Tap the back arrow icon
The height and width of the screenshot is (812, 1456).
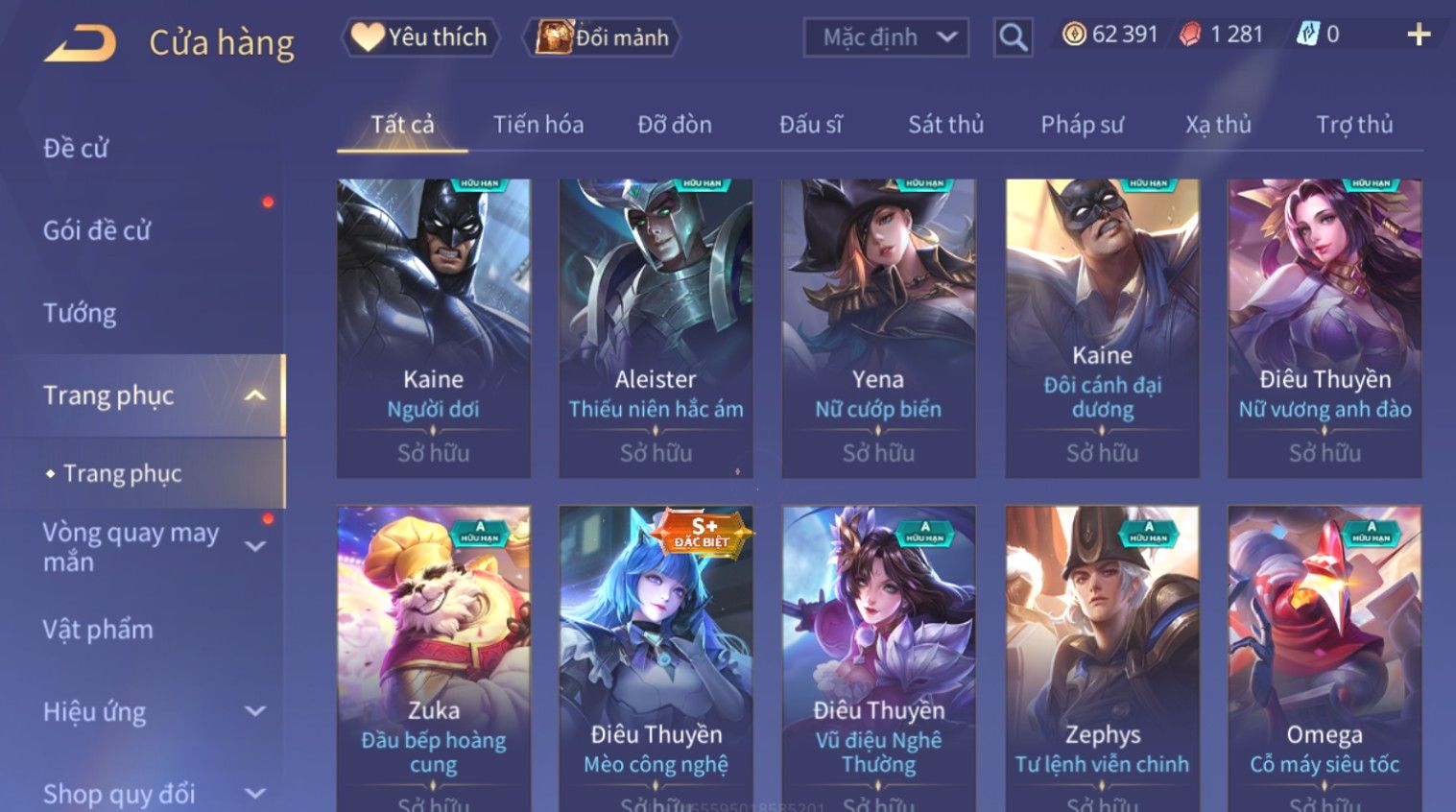pos(81,43)
